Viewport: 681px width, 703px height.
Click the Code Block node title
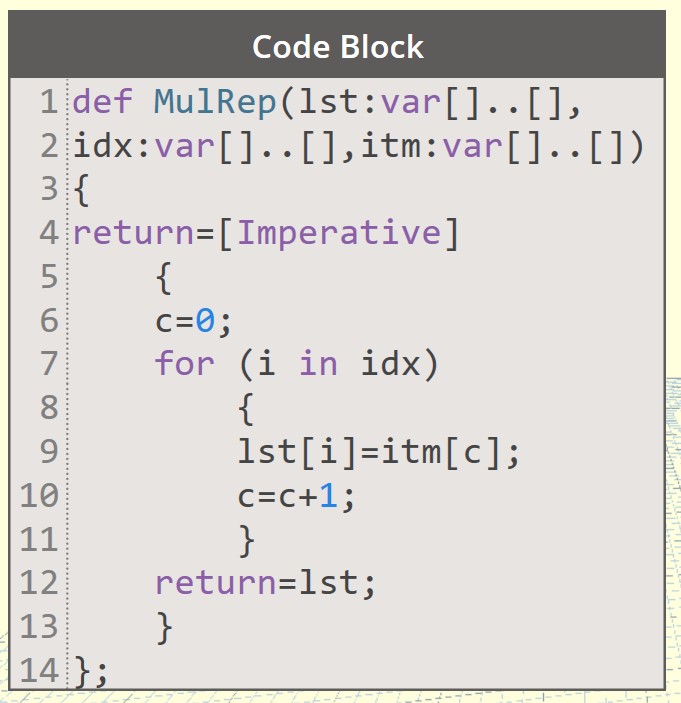(x=338, y=47)
